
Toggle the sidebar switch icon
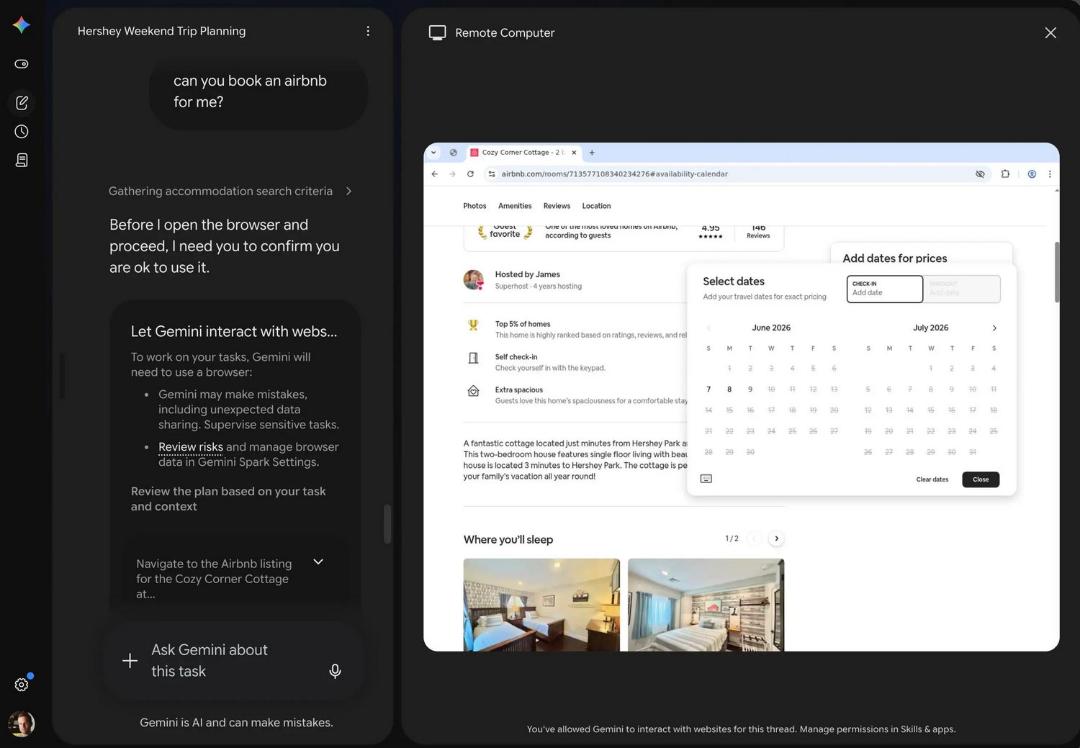click(21, 64)
